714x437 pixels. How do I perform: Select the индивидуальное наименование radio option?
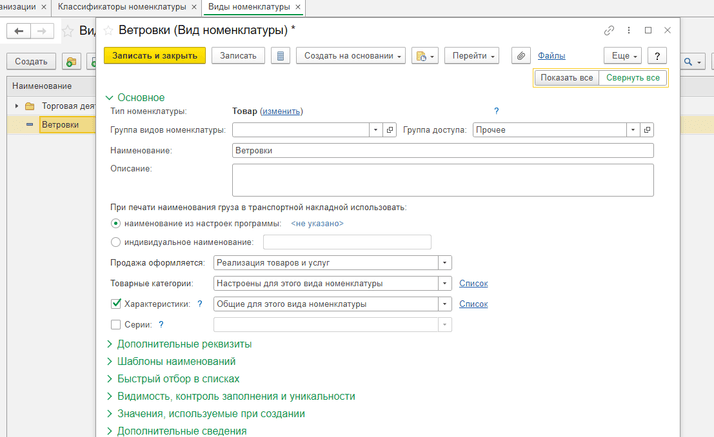click(116, 242)
